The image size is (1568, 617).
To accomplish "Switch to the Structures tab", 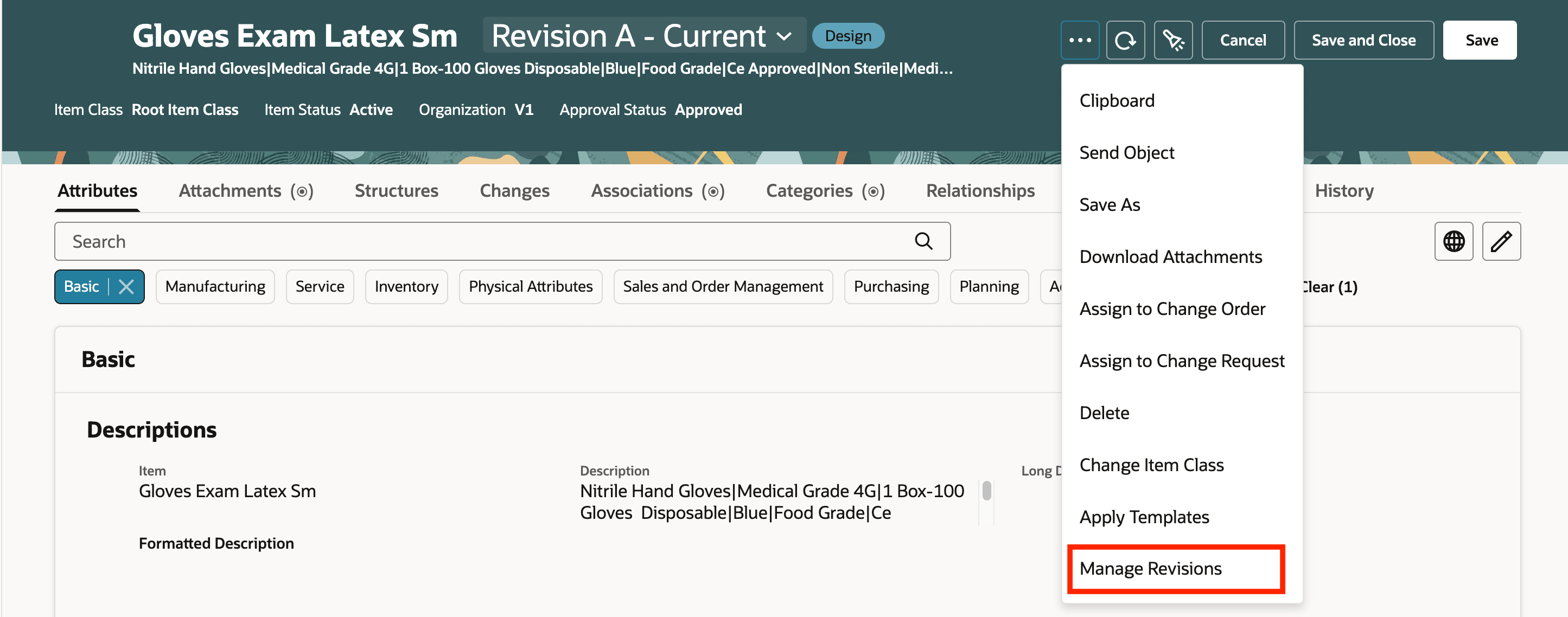I will point(396,190).
